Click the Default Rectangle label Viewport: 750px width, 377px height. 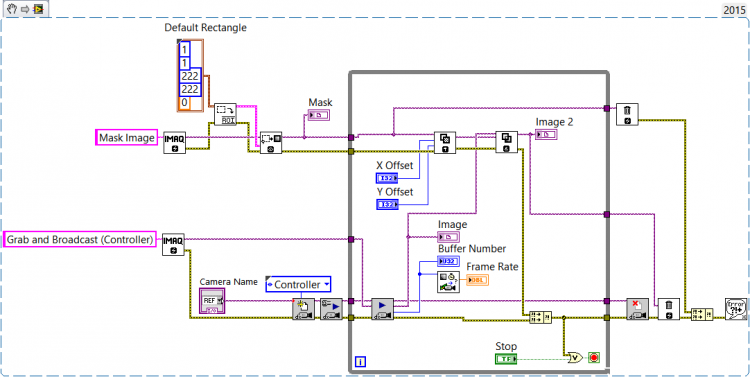click(206, 27)
